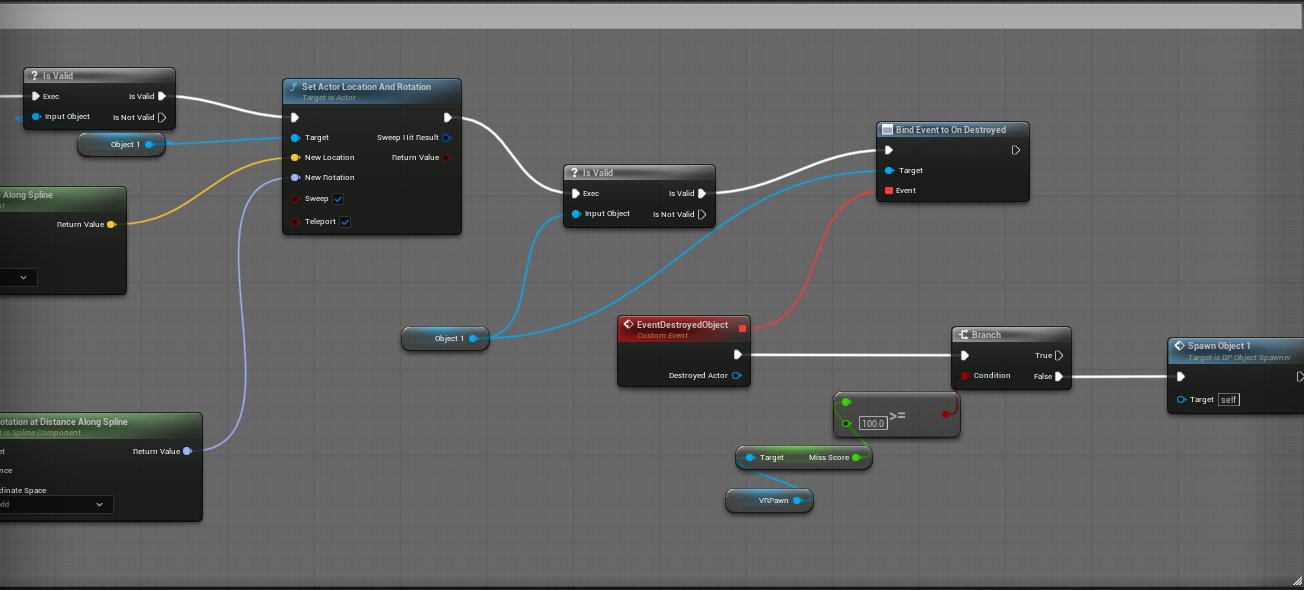Click the Return Value pin of Rotation at Distance Along Spline
Screen dimensions: 1304x590
[187, 451]
